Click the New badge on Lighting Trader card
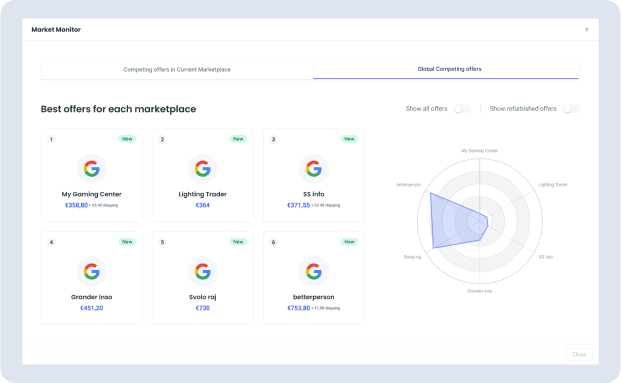This screenshot has height=383, width=621. click(238, 139)
